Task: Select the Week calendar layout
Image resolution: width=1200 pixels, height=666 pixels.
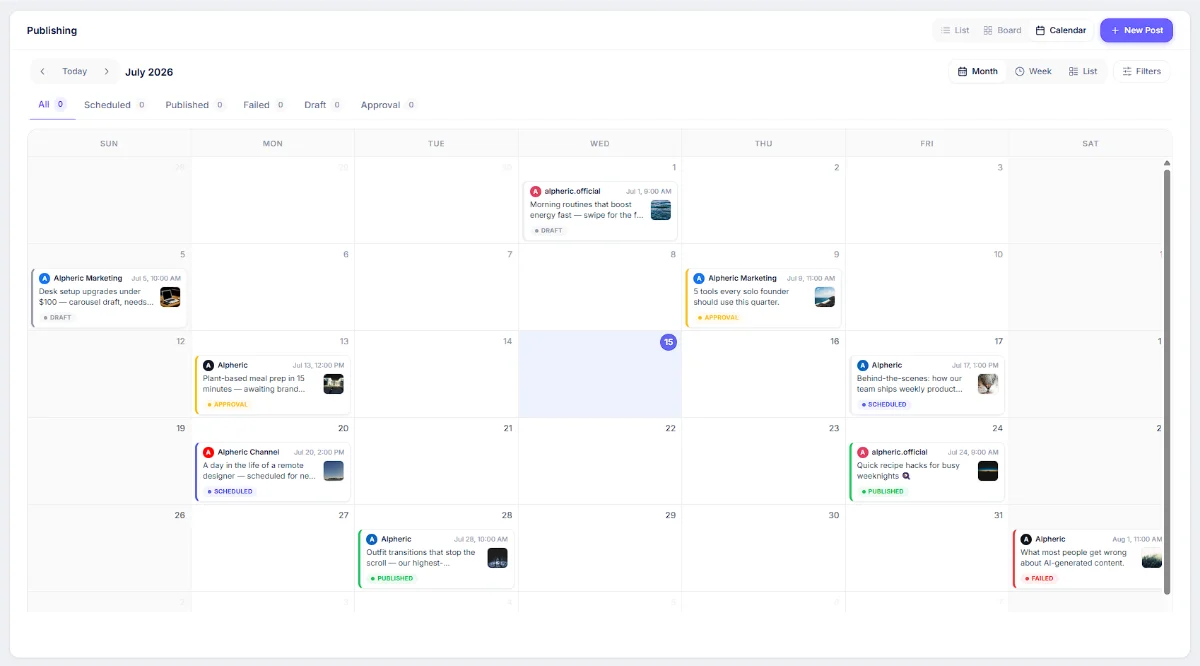Action: [1033, 71]
